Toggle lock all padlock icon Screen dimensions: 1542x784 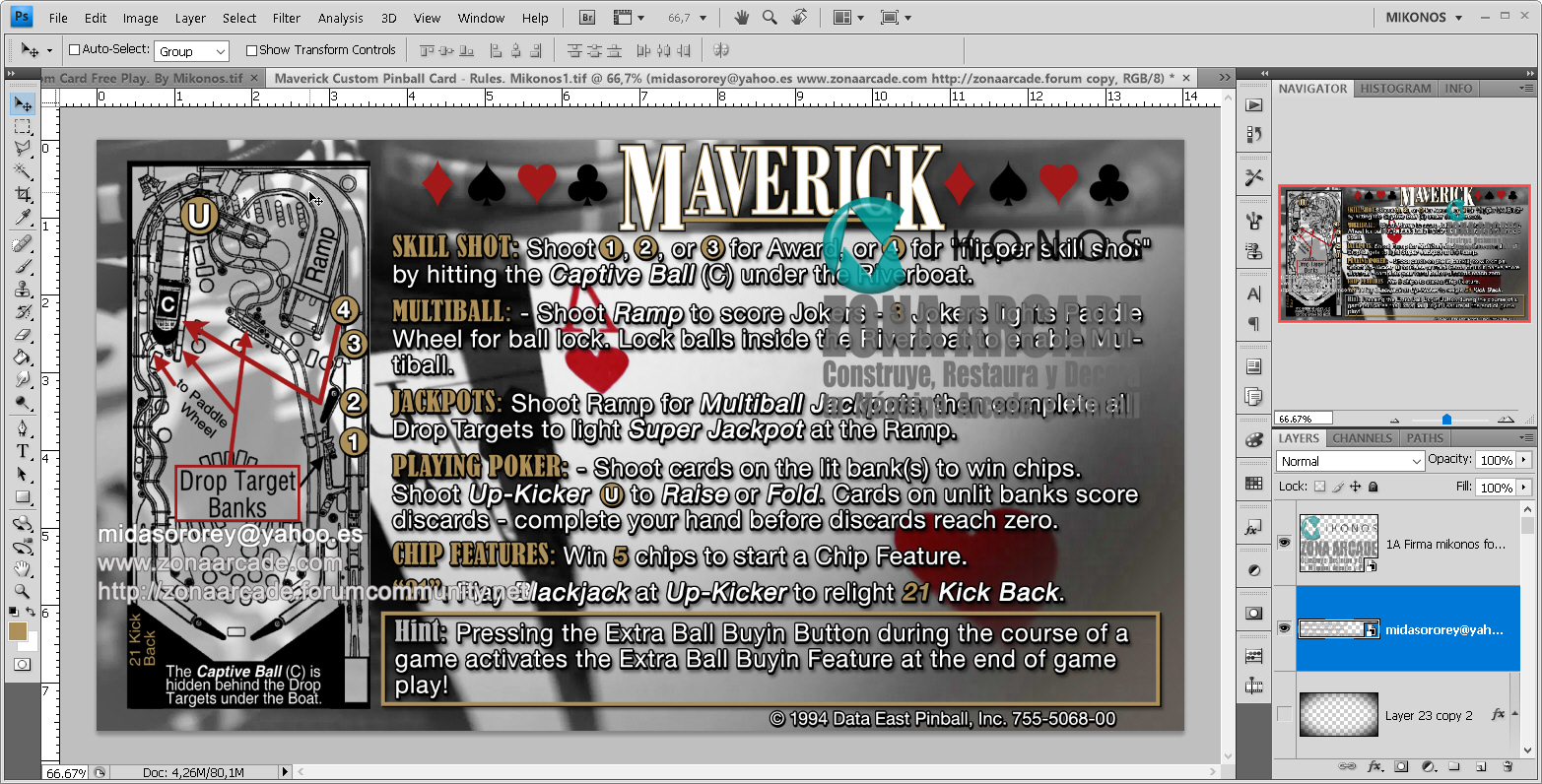point(1374,487)
